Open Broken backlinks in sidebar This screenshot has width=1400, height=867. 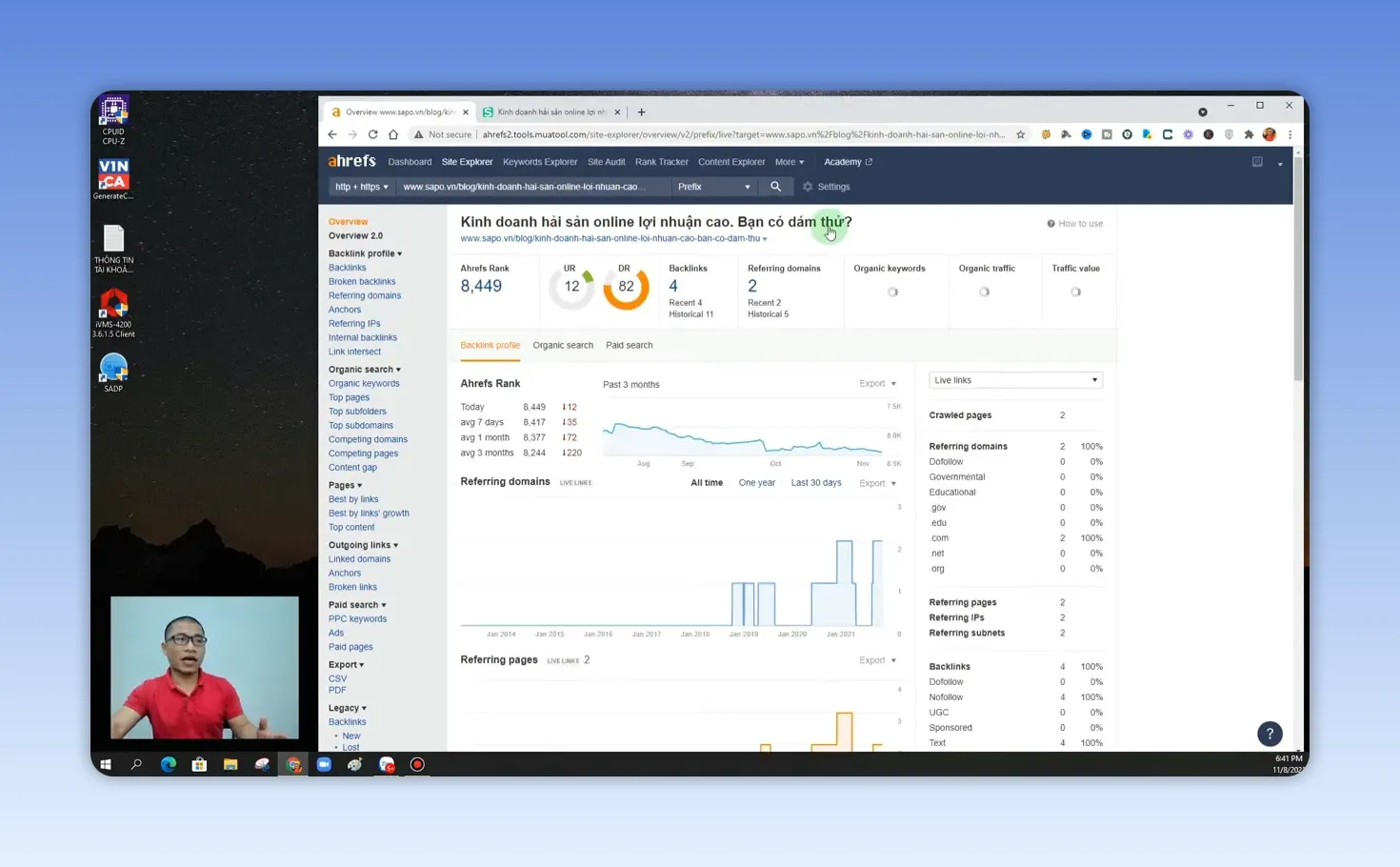(362, 282)
